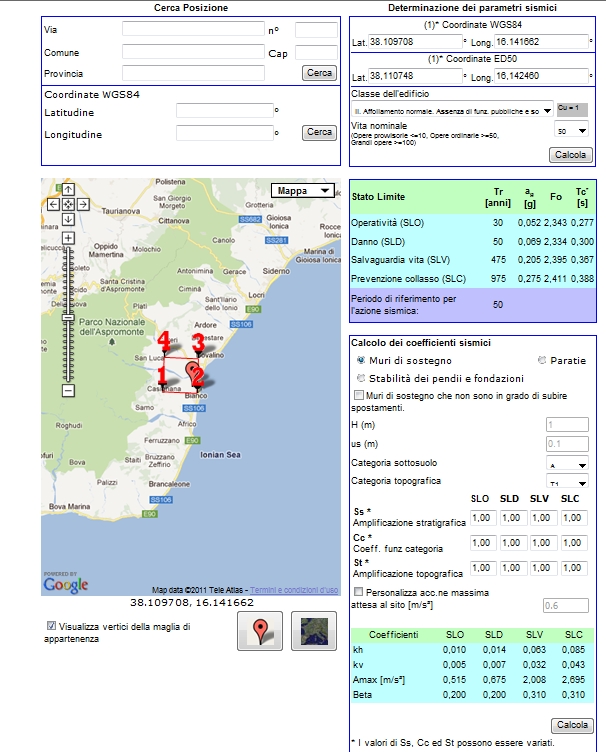Open Termini e condizioni d'uso link
Image resolution: width=606 pixels, height=752 pixels.
[294, 590]
